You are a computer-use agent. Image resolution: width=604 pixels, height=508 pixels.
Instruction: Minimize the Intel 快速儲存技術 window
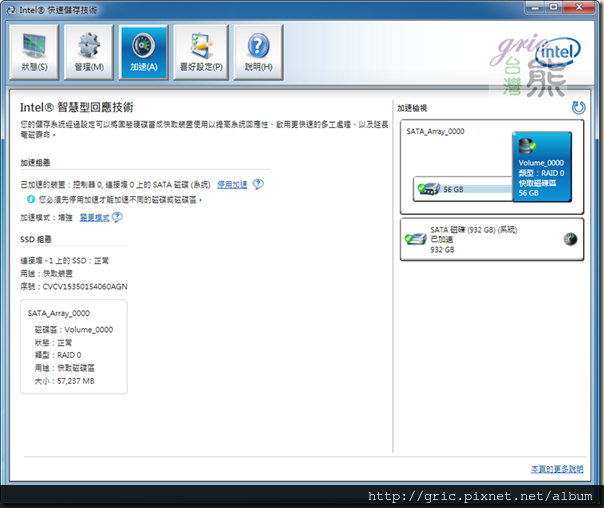point(535,7)
